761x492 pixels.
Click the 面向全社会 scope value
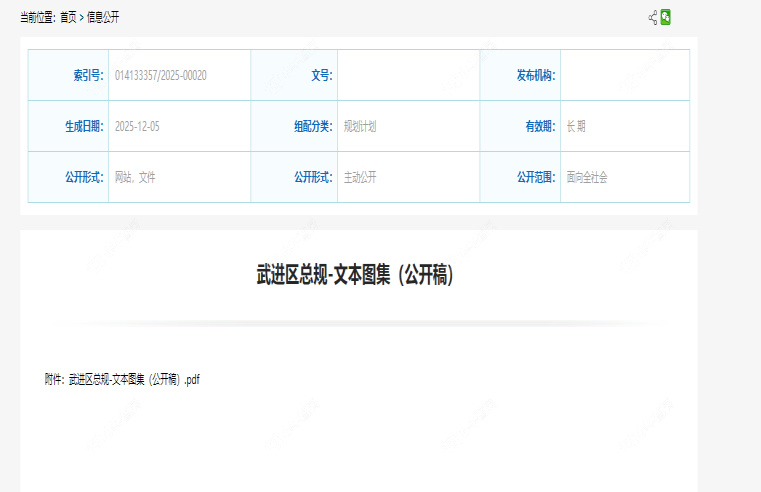(587, 177)
